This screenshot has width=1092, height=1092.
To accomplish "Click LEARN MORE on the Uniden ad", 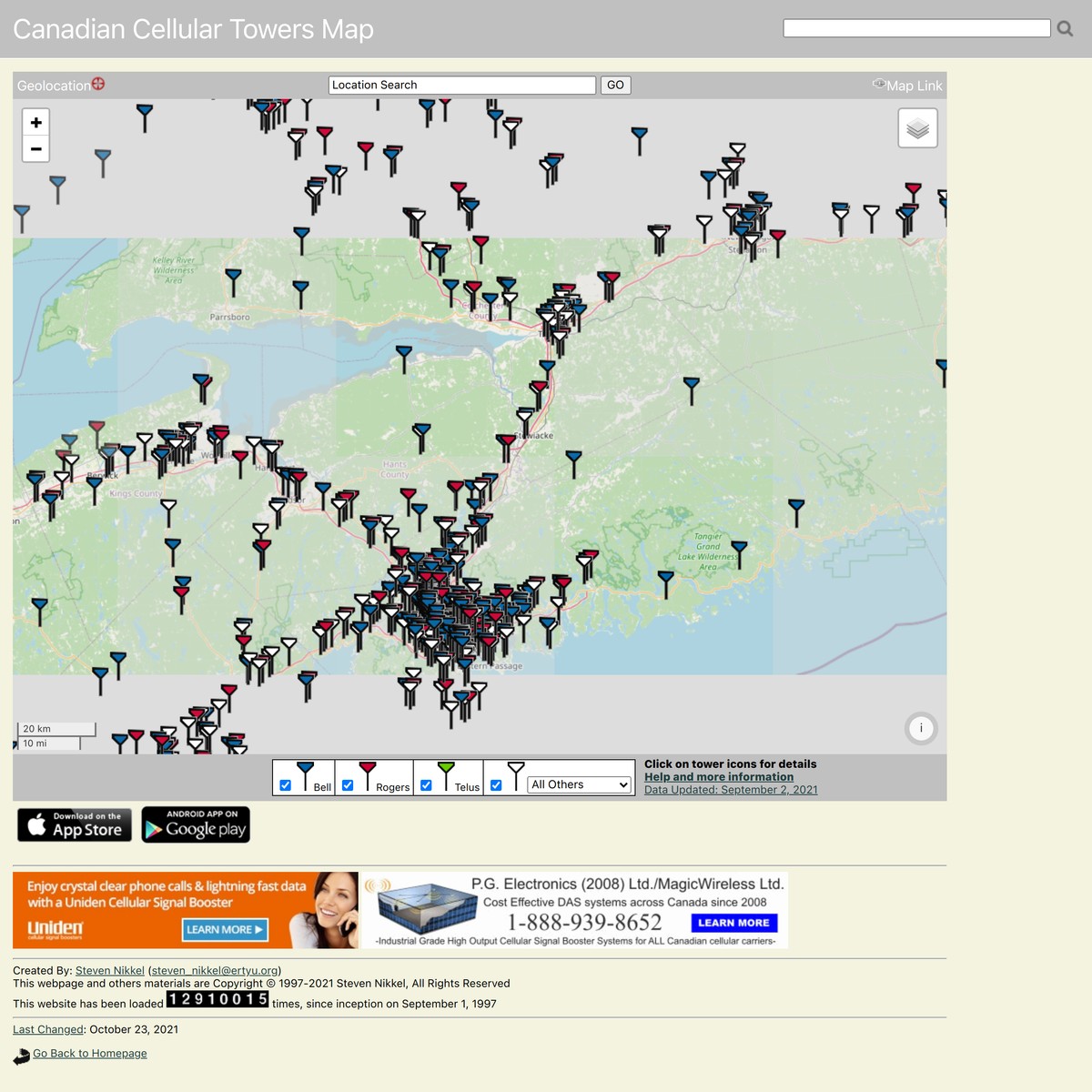I will click(225, 929).
